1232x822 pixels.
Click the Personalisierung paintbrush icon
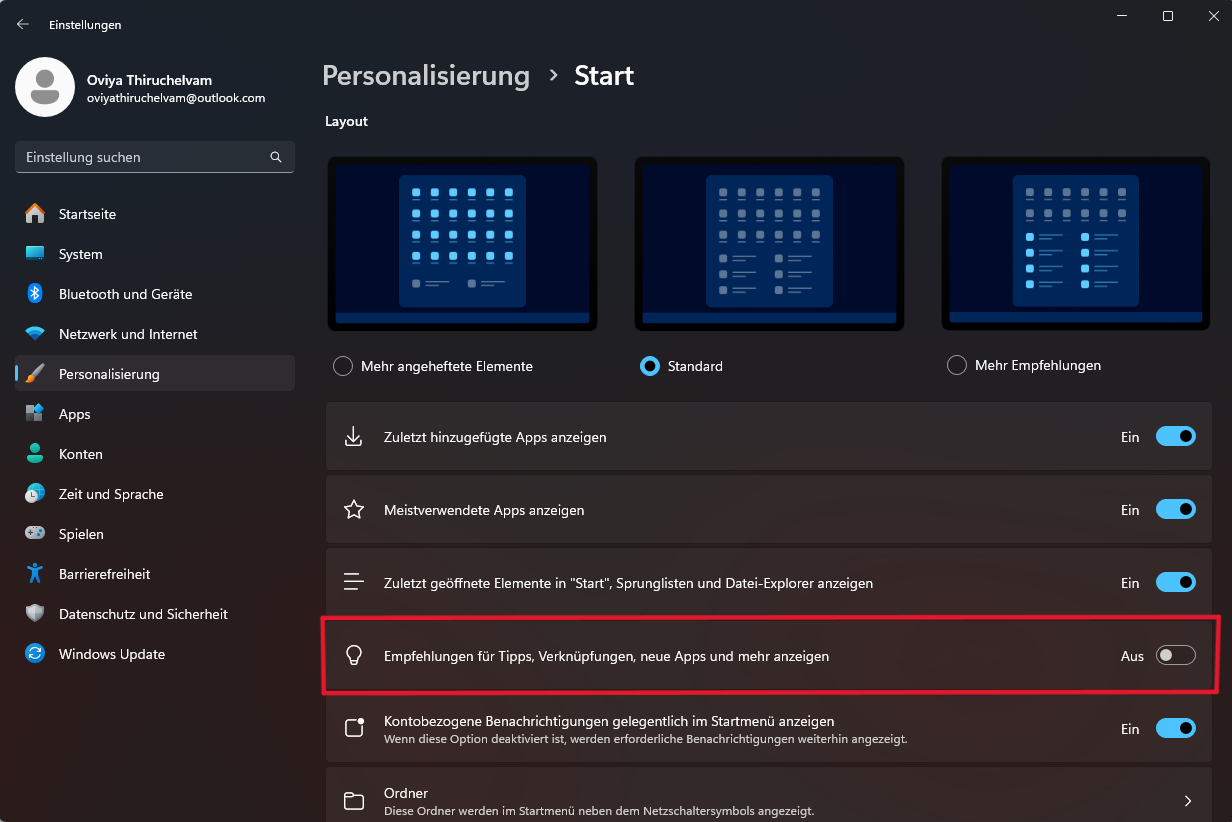click(x=35, y=374)
